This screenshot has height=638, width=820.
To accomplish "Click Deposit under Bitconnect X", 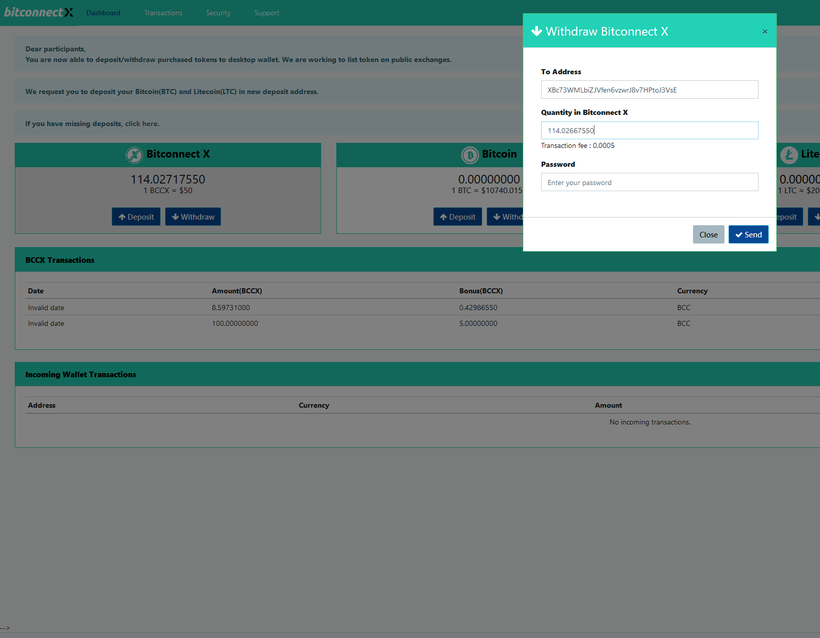I will (x=136, y=217).
